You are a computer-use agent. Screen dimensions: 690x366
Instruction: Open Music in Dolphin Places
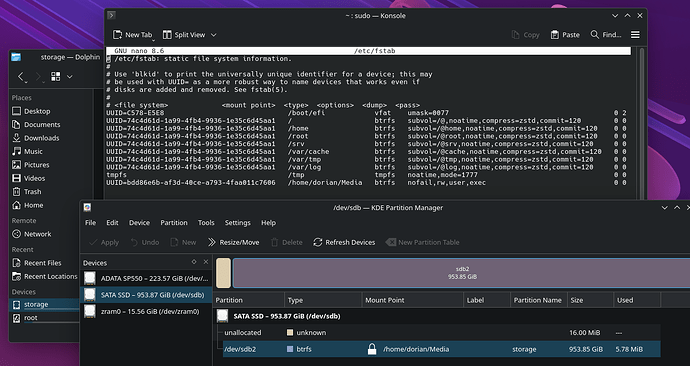[x=27, y=151]
